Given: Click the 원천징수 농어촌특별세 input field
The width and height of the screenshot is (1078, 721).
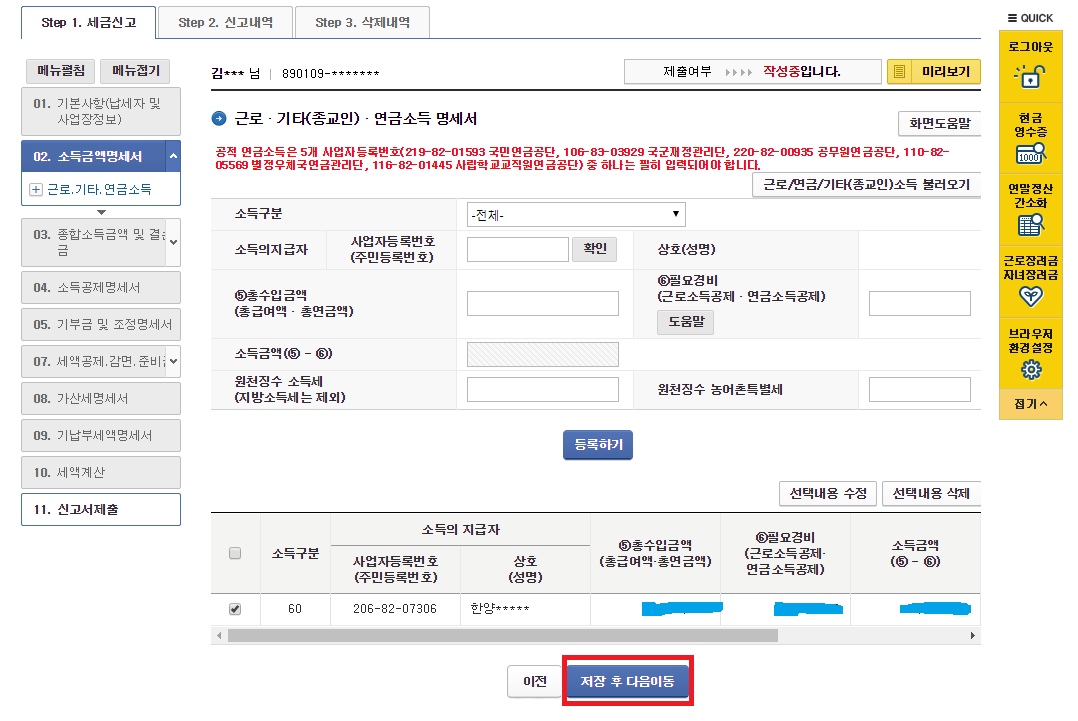Looking at the screenshot, I should click(919, 389).
